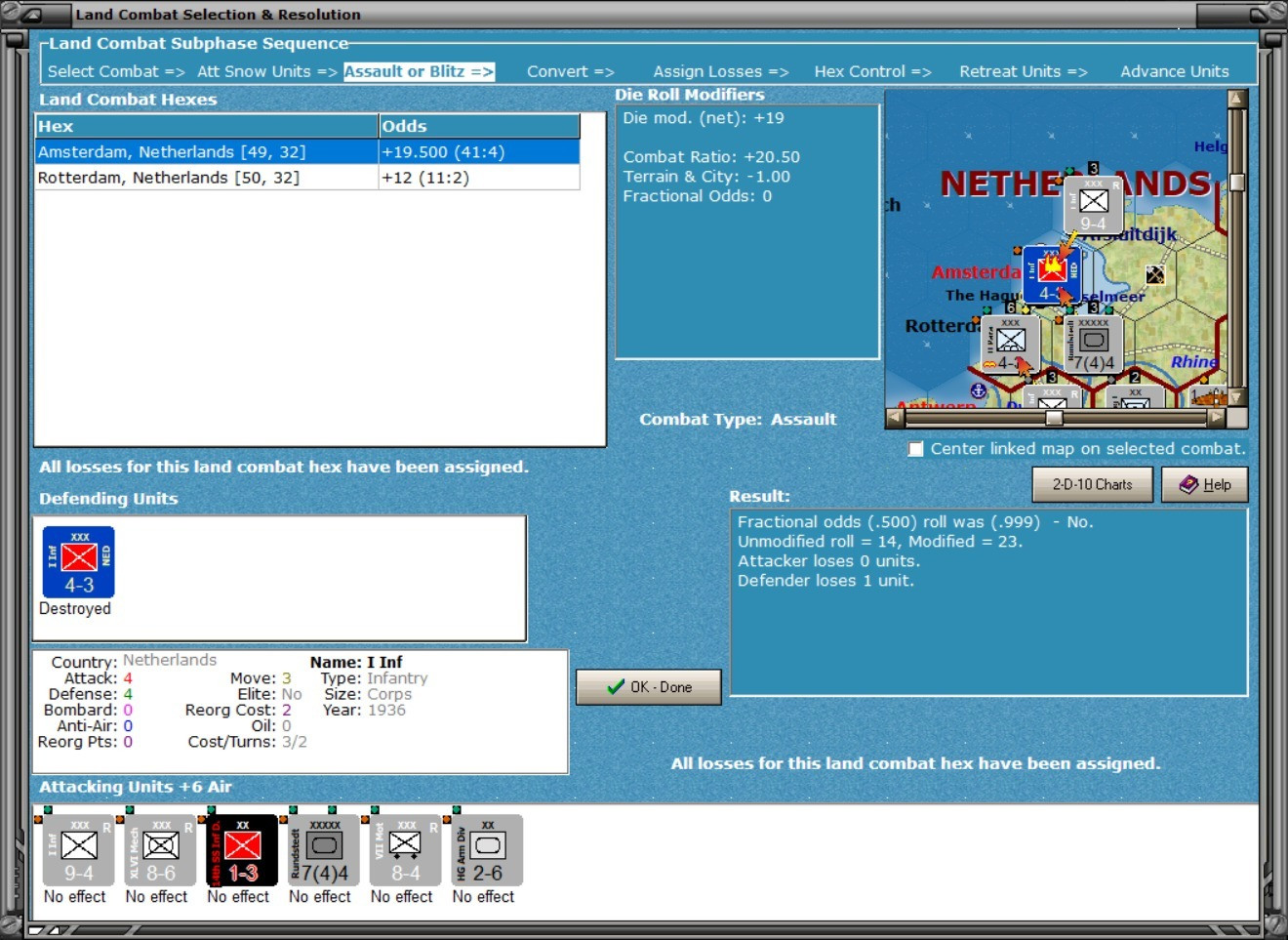
Task: Click the Amsterdam defender counter on map
Action: point(1052,274)
